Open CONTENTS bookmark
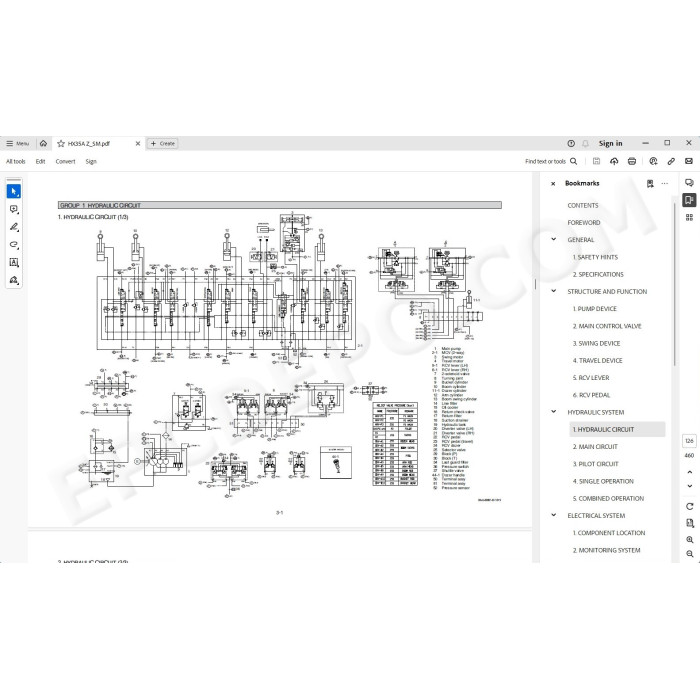The width and height of the screenshot is (700, 700). pyautogui.click(x=583, y=205)
